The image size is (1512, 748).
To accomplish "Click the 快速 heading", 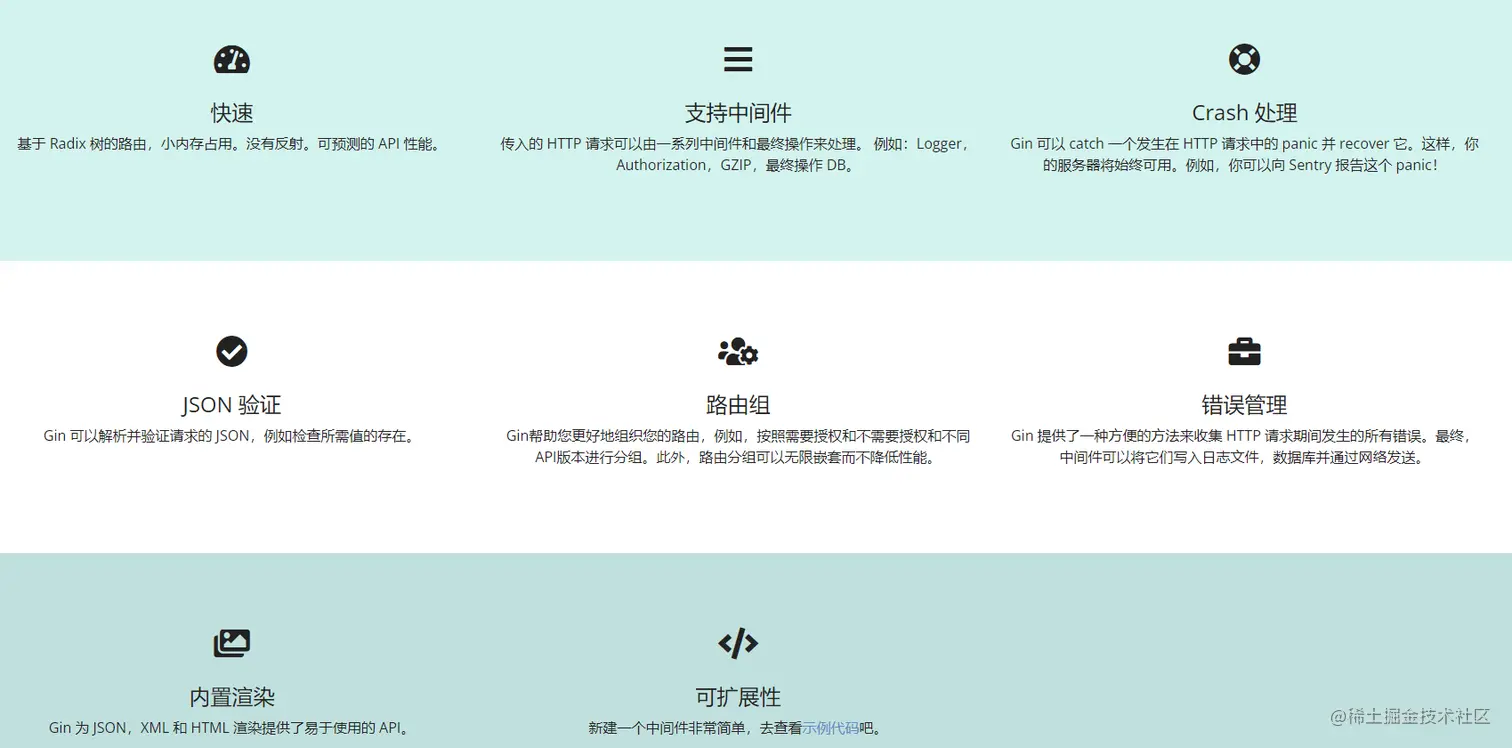I will click(x=232, y=113).
